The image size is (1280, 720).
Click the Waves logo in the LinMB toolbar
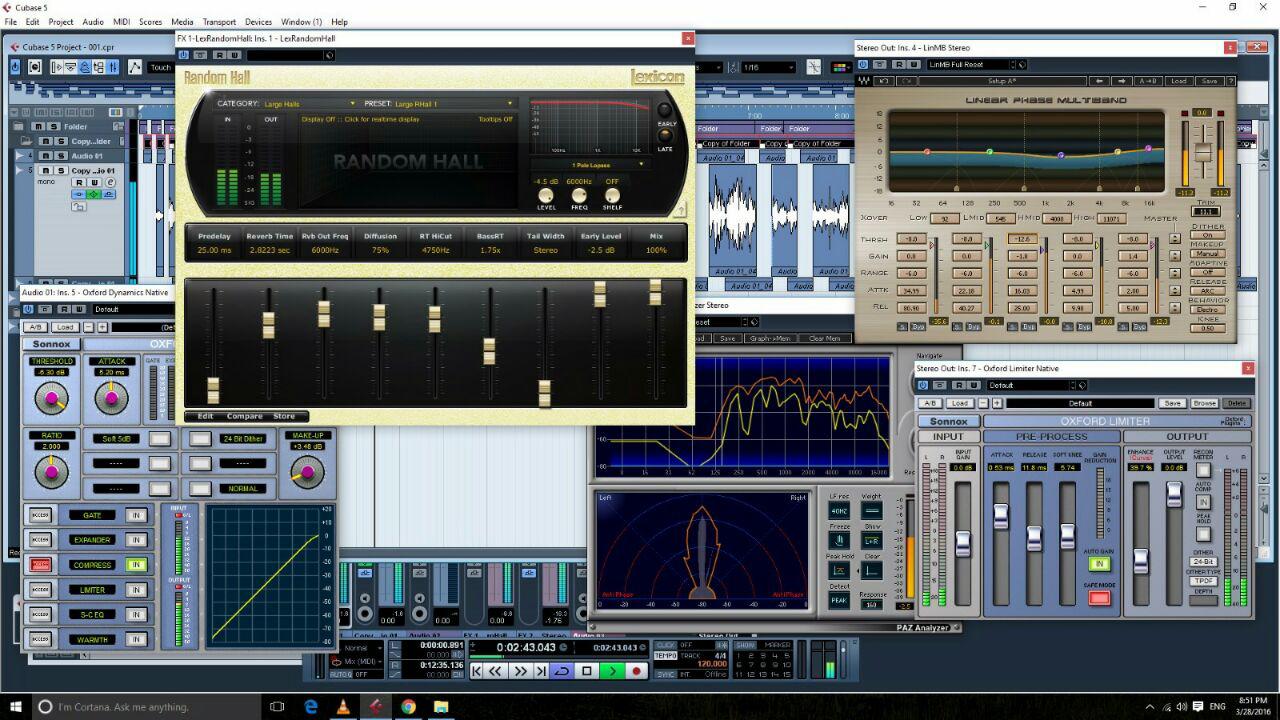point(864,81)
